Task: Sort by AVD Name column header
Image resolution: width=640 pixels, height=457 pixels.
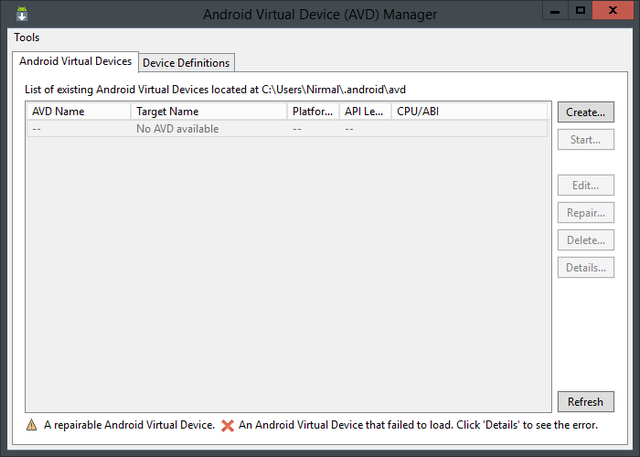Action: click(x=79, y=111)
